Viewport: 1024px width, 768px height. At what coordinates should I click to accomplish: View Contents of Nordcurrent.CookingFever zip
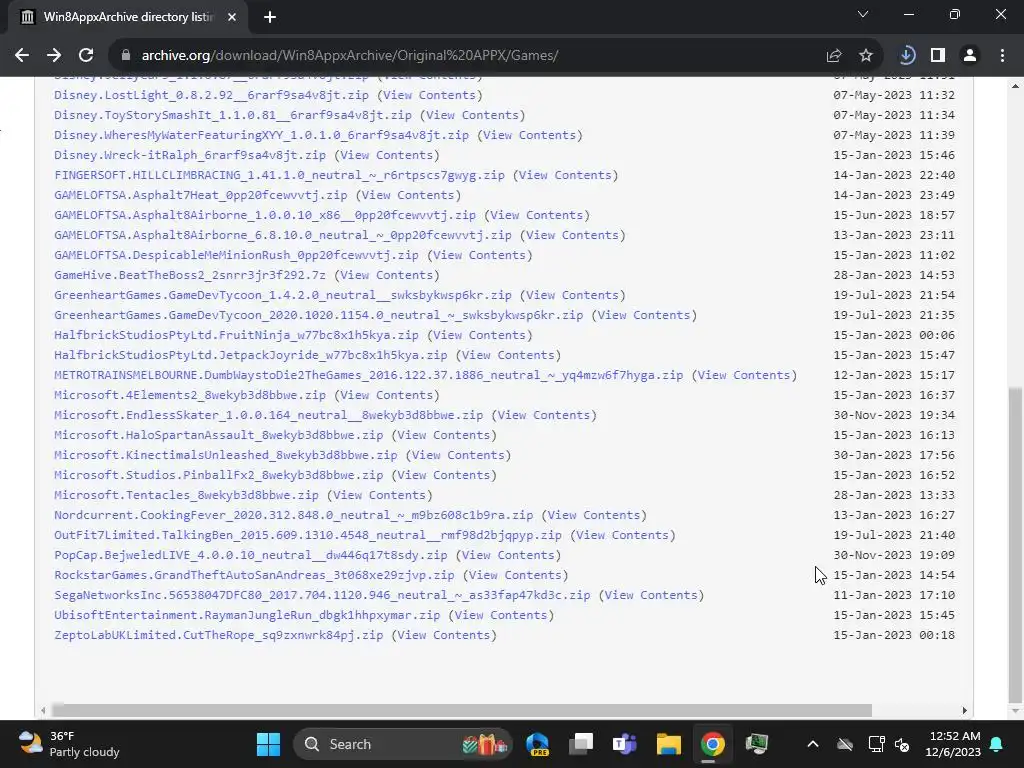[594, 515]
